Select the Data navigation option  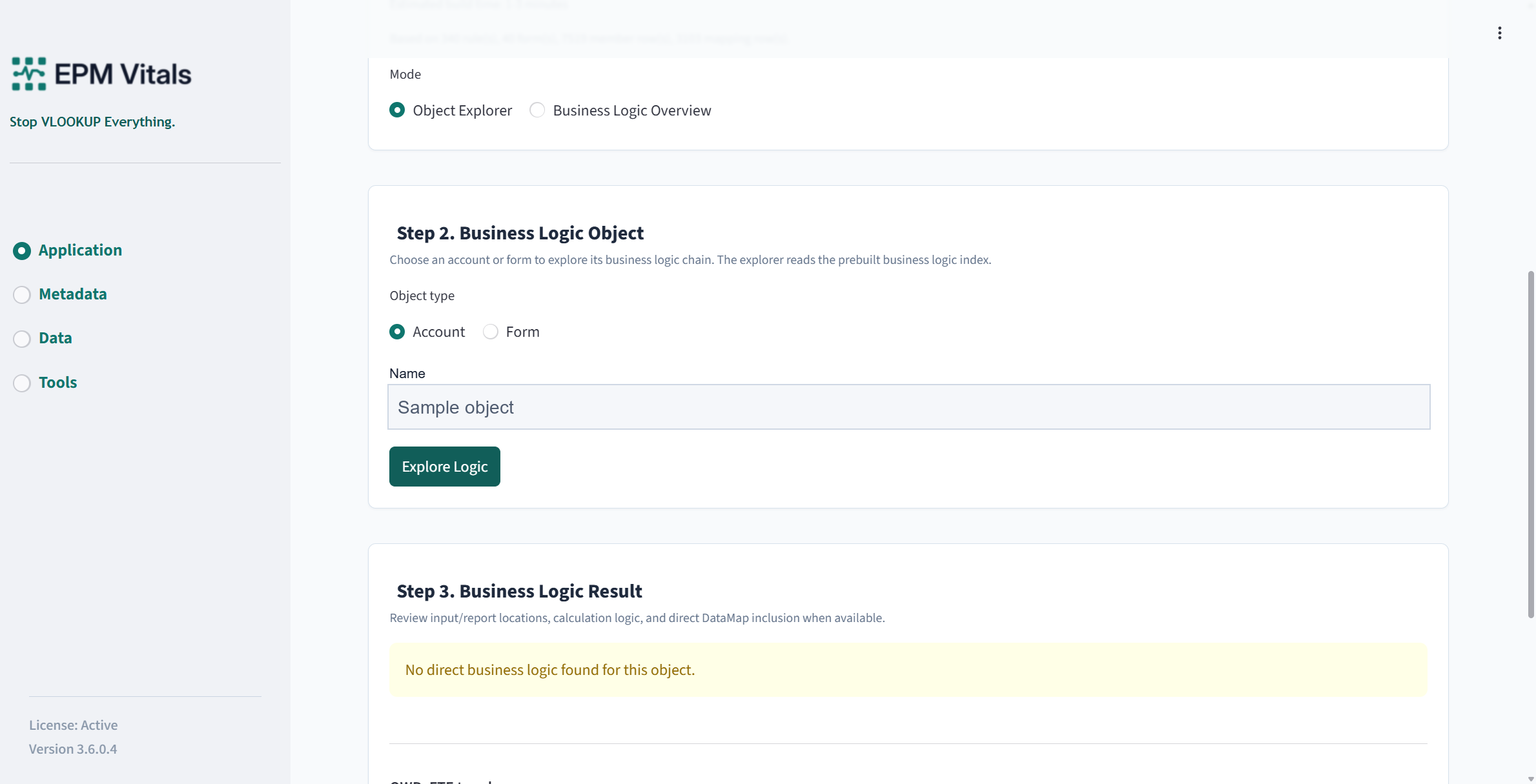(43, 338)
